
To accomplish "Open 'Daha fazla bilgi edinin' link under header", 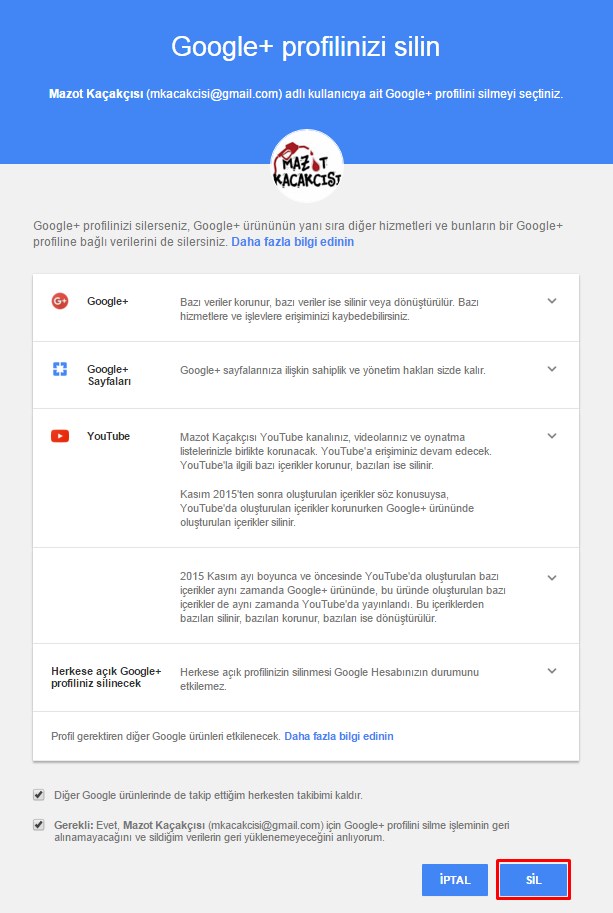I will 292,242.
